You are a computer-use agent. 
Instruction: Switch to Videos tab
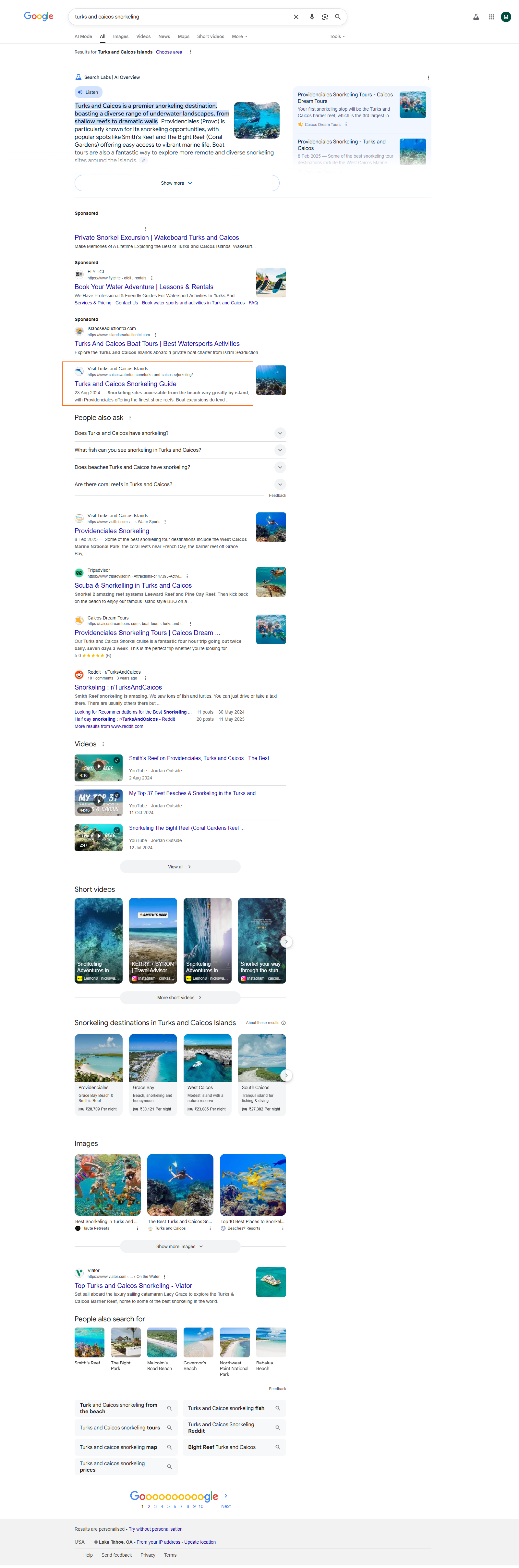(144, 37)
